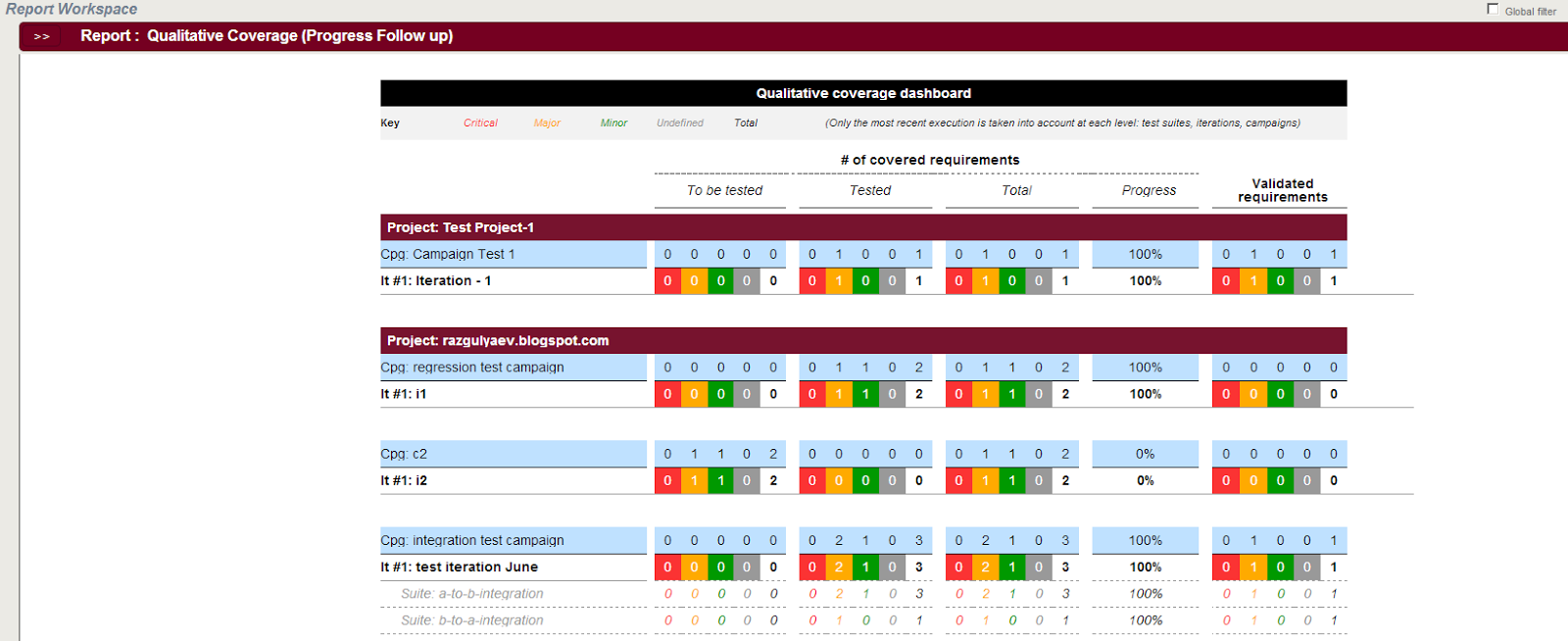This screenshot has width=1568, height=641.
Task: Click the # of covered requirements header
Action: click(x=930, y=160)
